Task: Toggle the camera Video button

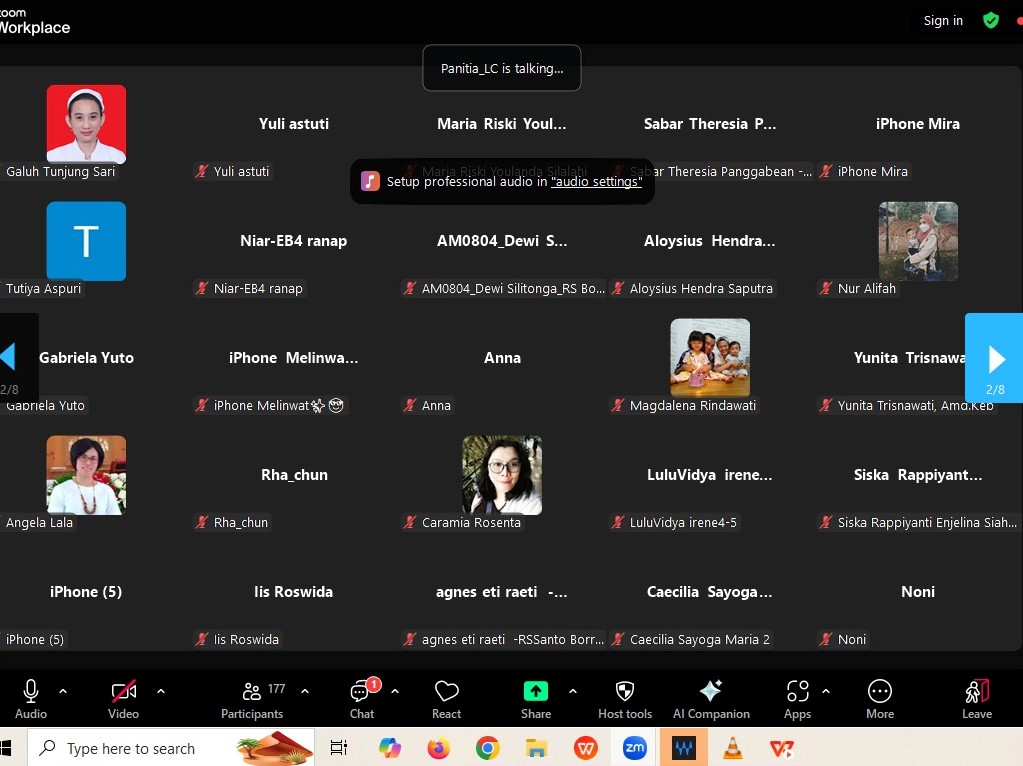Action: pyautogui.click(x=124, y=692)
